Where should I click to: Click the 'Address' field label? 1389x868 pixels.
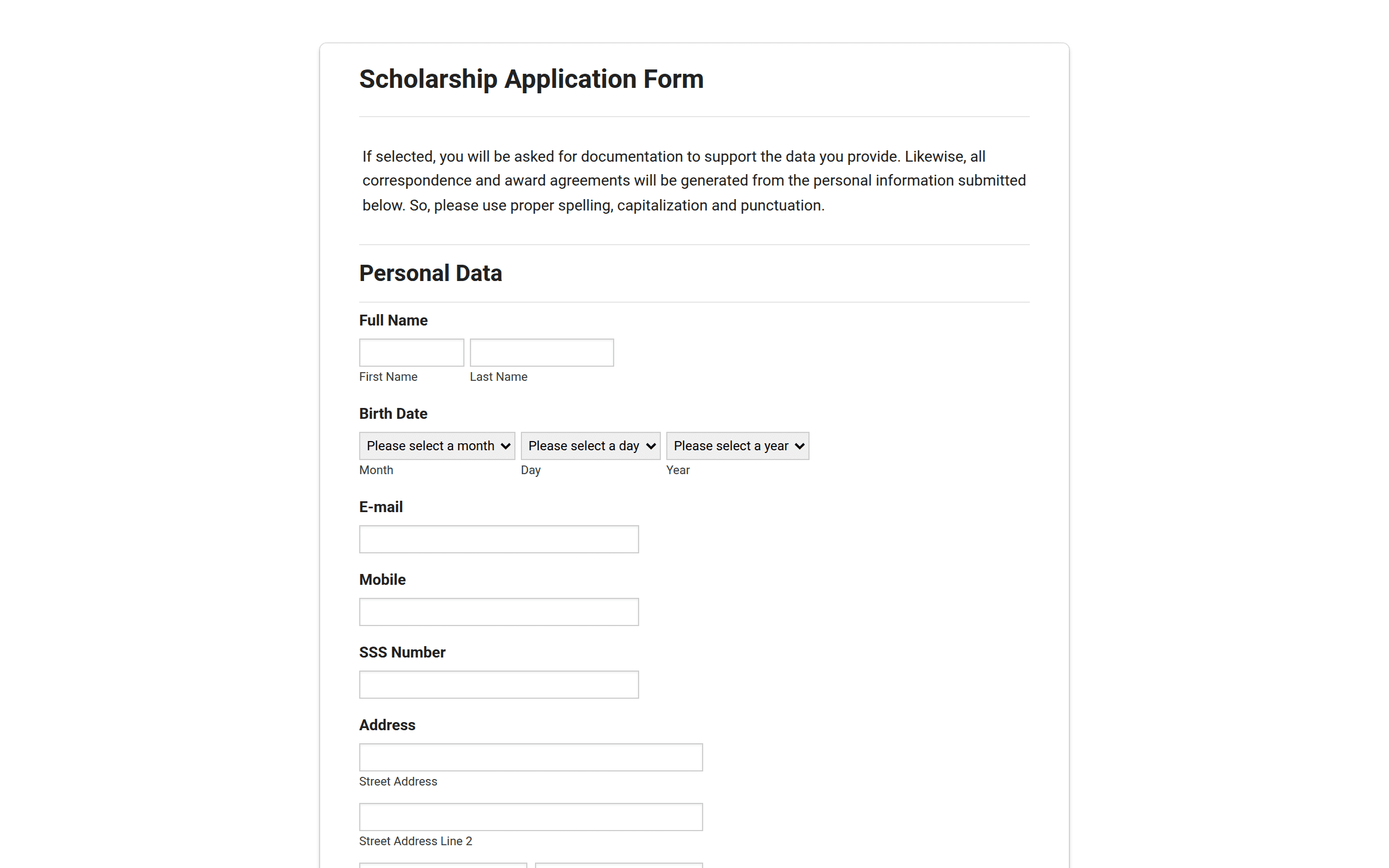coord(387,725)
